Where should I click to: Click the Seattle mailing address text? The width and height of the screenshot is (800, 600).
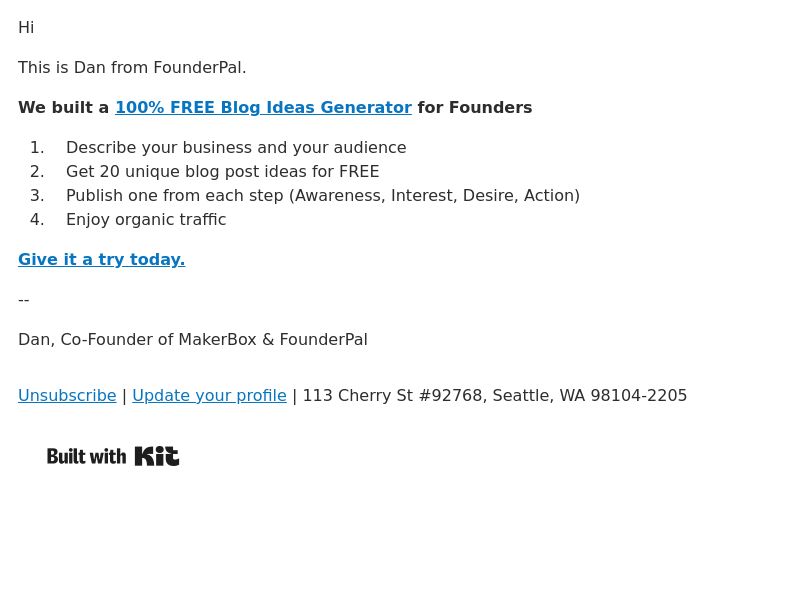tap(495, 395)
